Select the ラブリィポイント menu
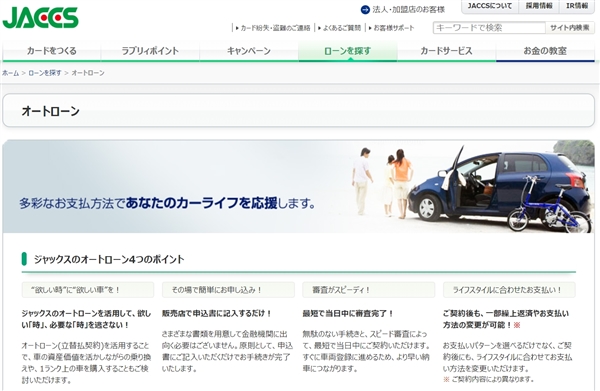Screen dimensions: 600x391 [x=150, y=51]
